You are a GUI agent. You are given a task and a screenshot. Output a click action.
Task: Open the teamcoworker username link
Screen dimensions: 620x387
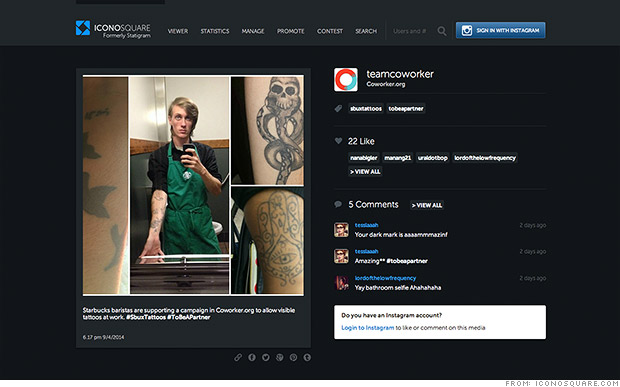400,74
